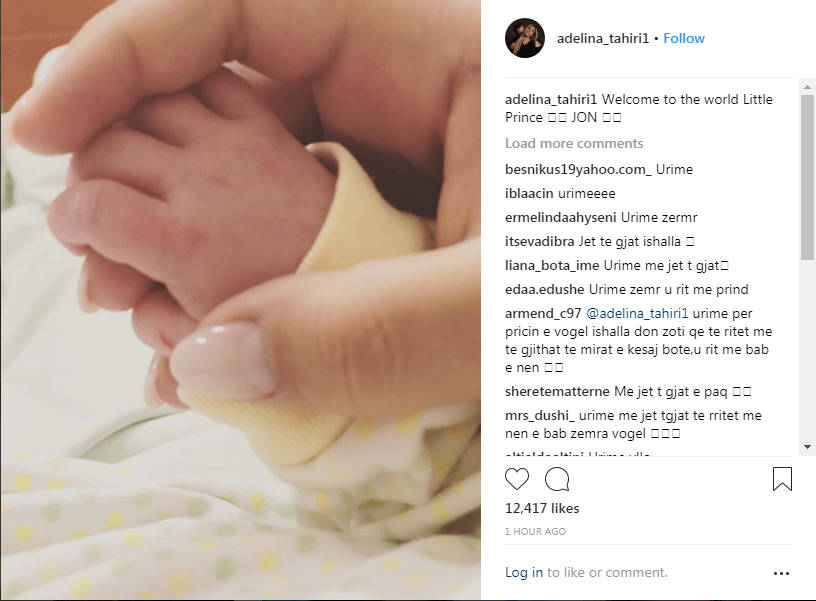Screen dimensions: 816x601
Task: Click the comments scrollbar up arrow
Action: pyautogui.click(x=807, y=86)
